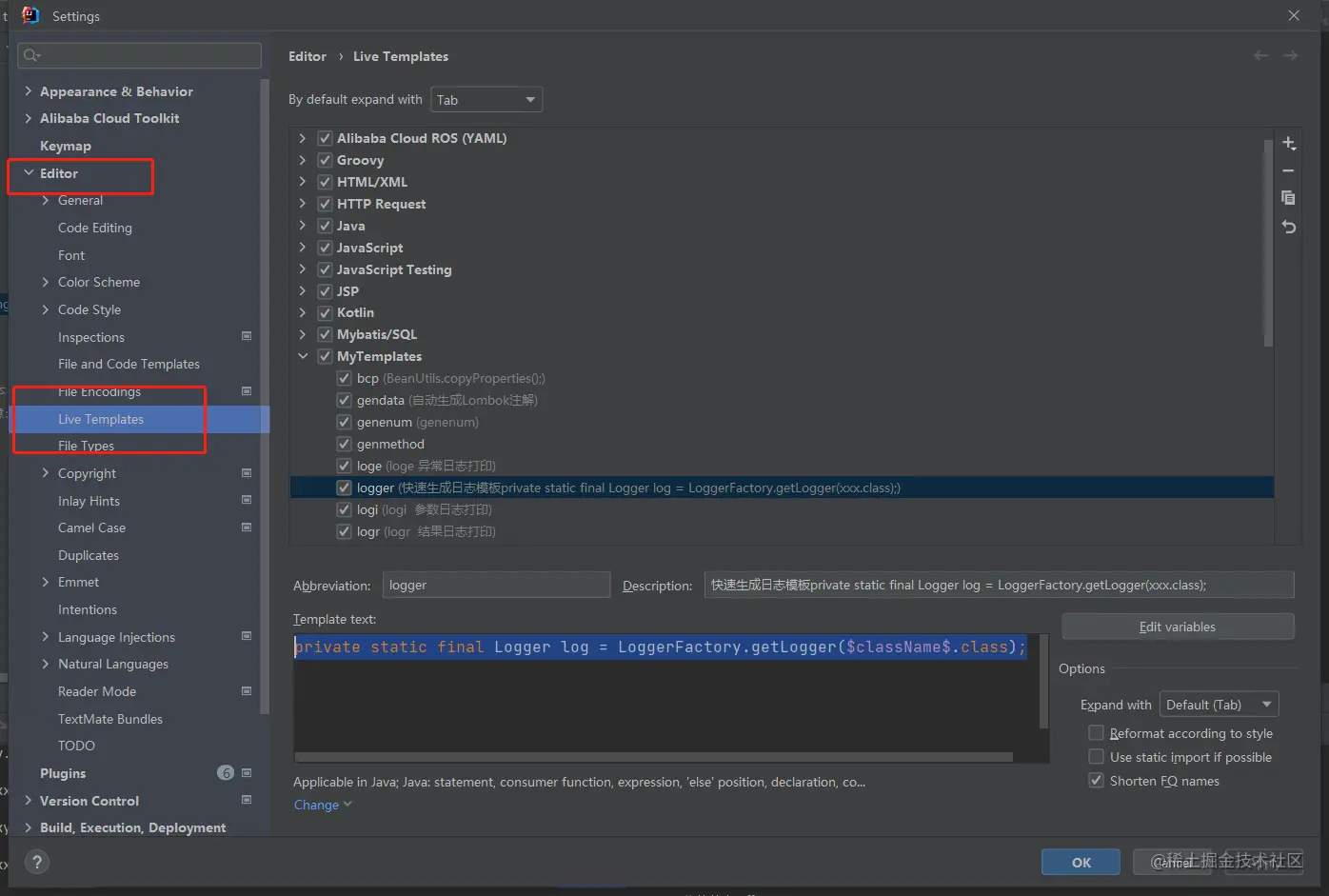Toggle the logger template checkbox
This screenshot has height=896, width=1329.
[344, 488]
